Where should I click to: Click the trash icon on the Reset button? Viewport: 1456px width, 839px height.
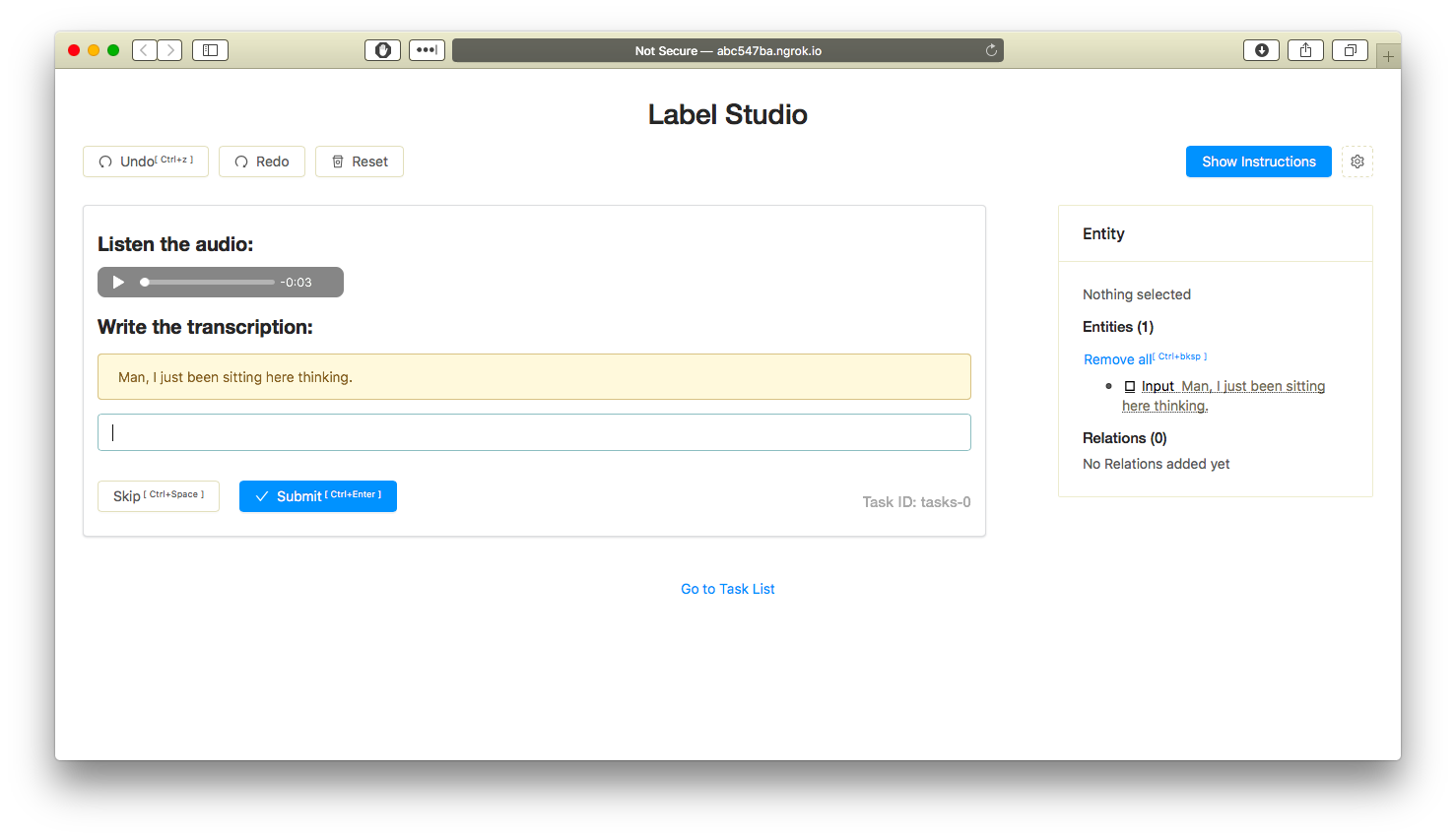(340, 161)
